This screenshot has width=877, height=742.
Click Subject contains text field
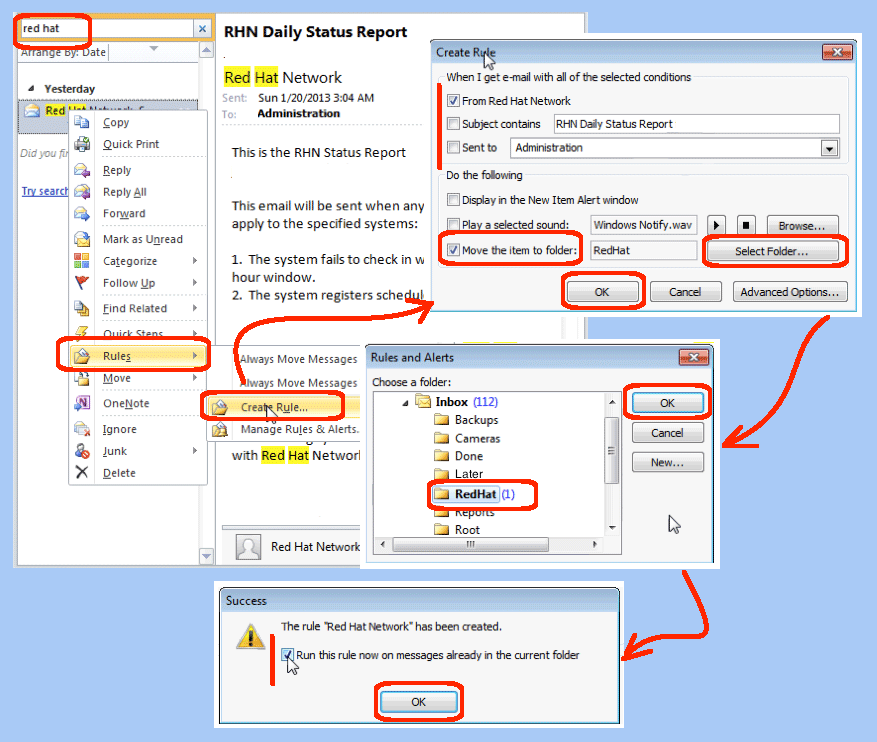(x=696, y=124)
